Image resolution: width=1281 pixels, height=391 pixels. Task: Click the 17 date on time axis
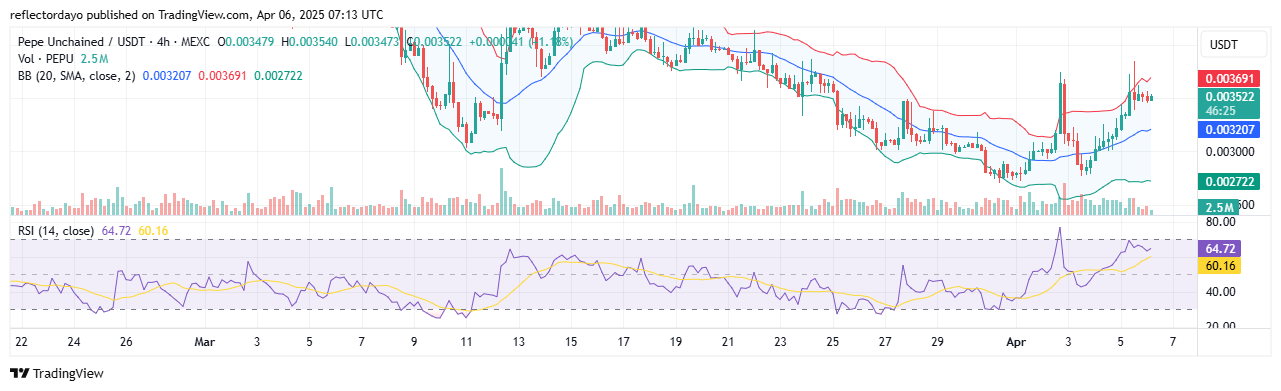coord(623,342)
